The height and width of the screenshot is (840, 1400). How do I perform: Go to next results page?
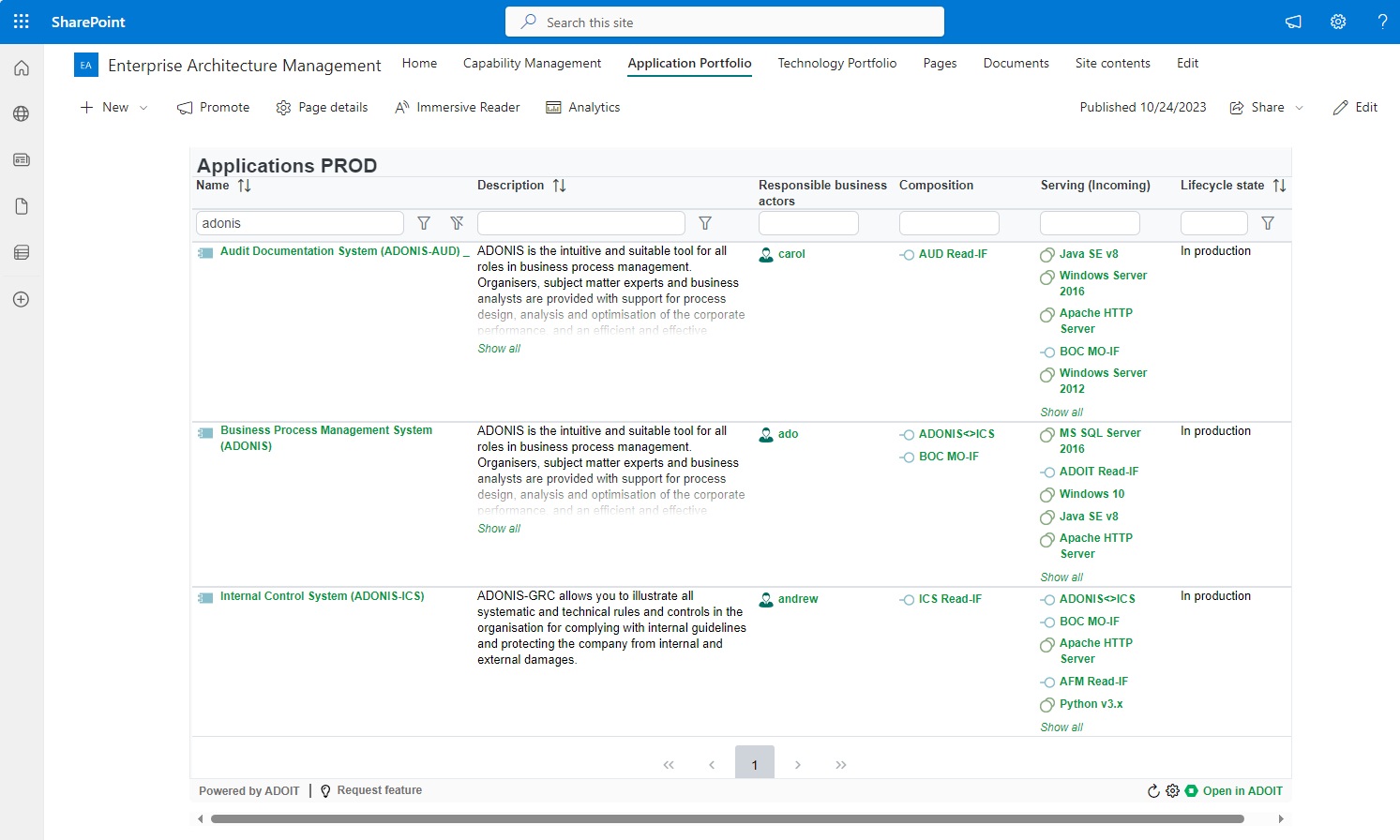tap(798, 765)
